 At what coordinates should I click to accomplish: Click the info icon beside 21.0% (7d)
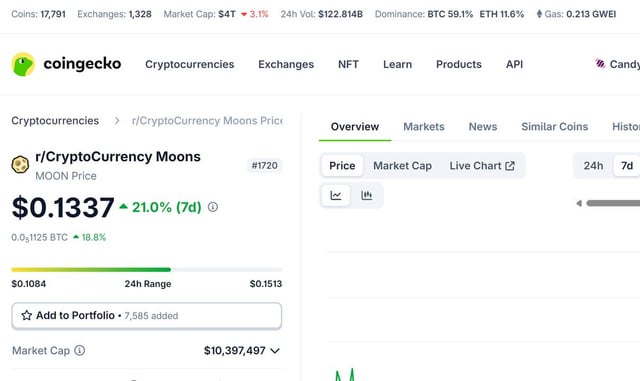[x=213, y=207]
